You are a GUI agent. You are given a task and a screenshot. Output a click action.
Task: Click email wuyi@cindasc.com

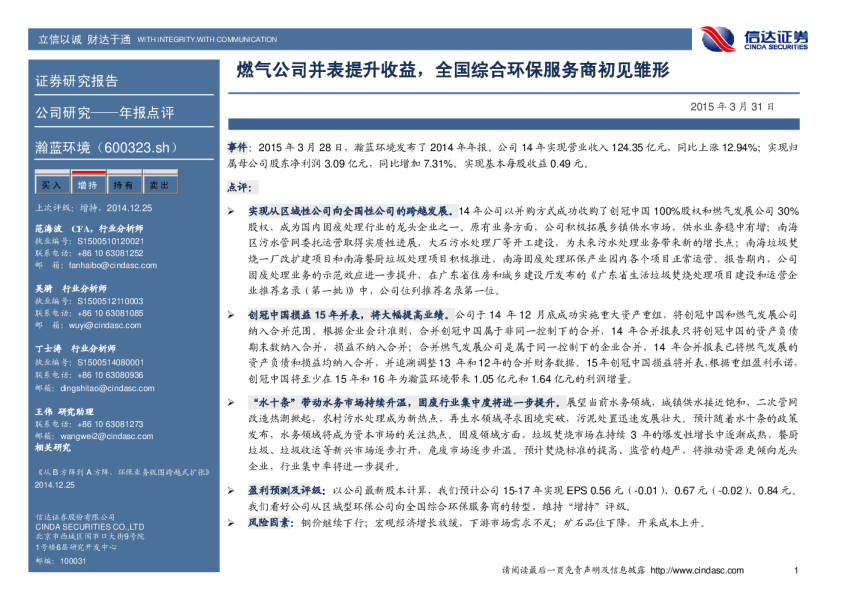tap(93, 324)
